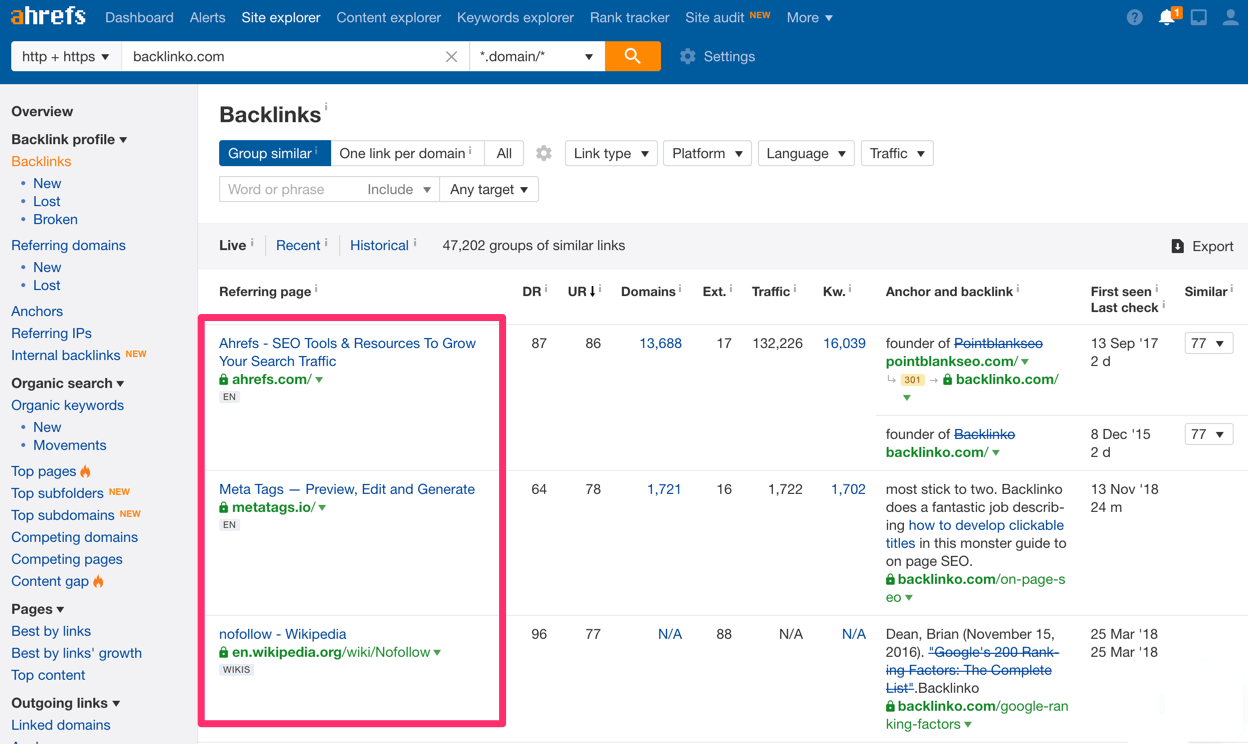
Task: Open the Link type filter
Action: pos(611,153)
